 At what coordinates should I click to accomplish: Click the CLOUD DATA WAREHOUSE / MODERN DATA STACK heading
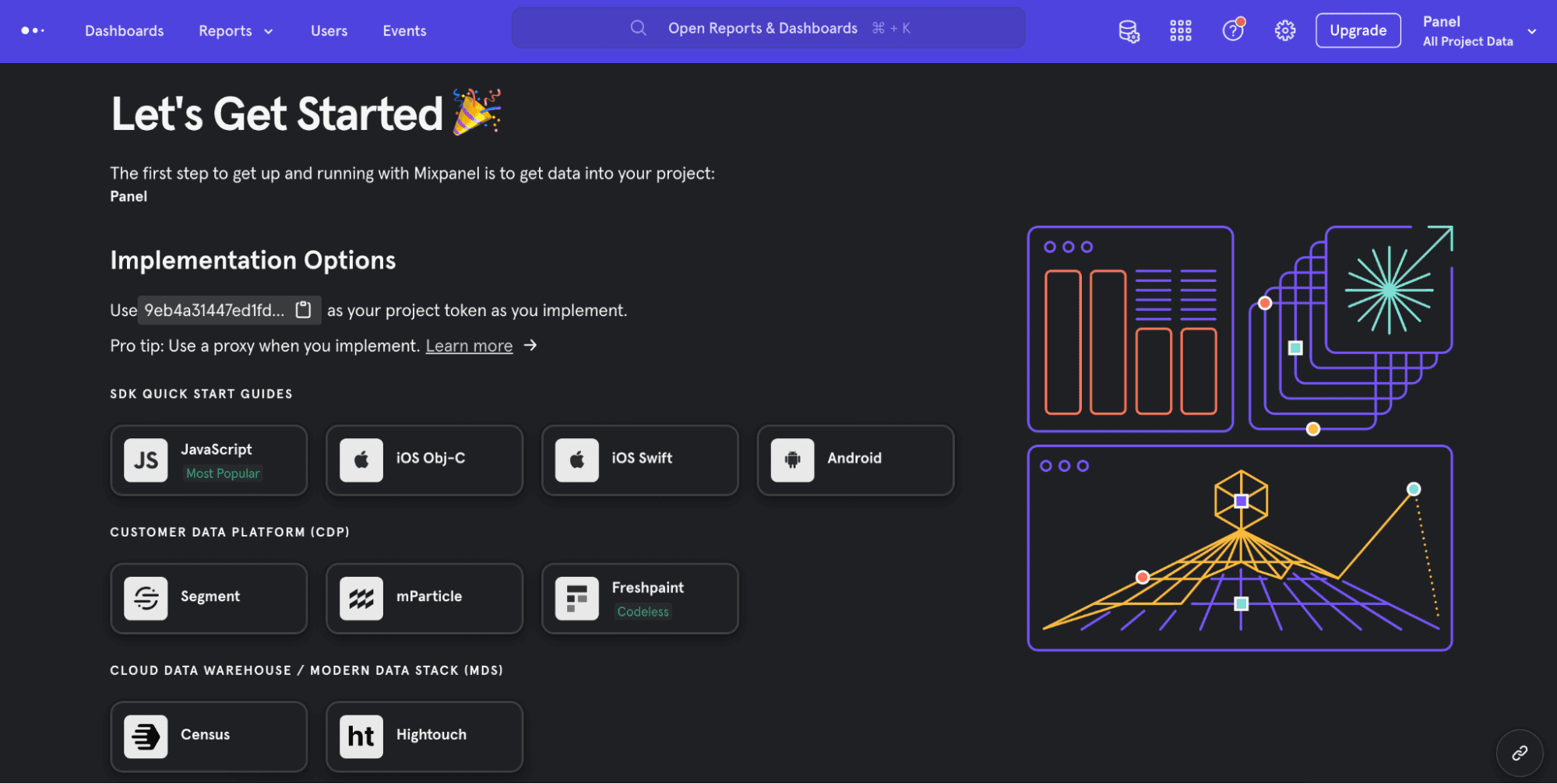pos(307,670)
